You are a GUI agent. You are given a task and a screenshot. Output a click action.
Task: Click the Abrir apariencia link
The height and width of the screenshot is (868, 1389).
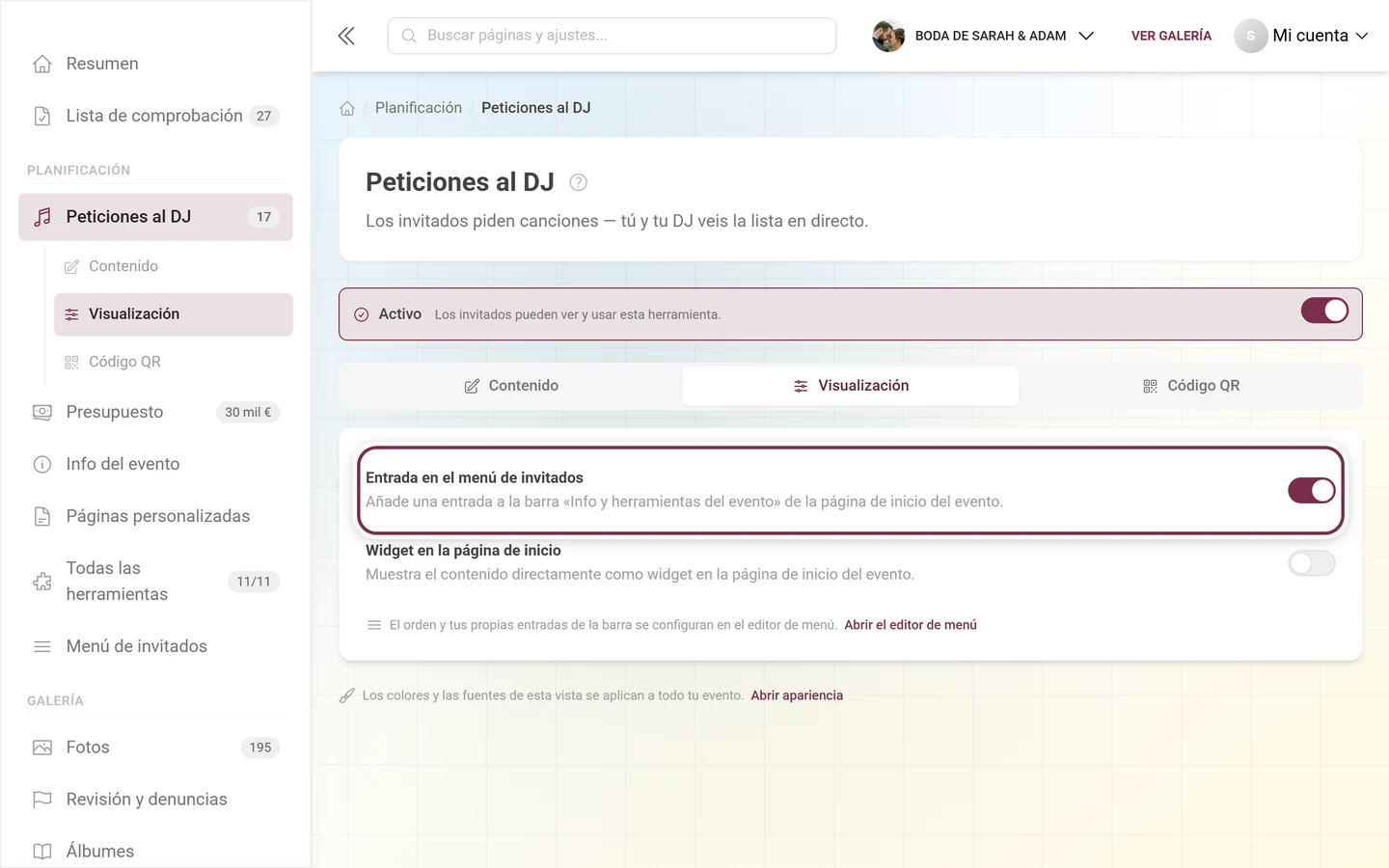(797, 695)
